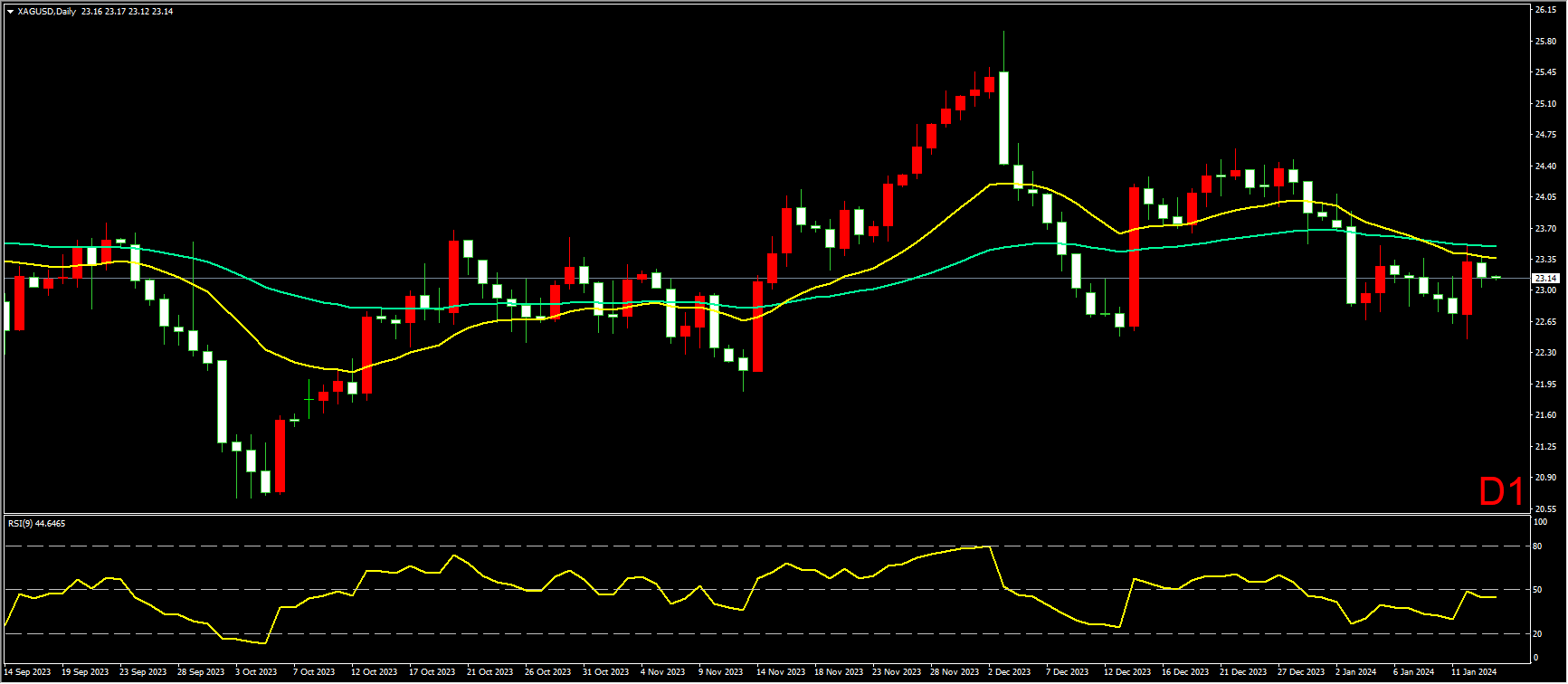Click the 2 Dec 2023 date label
The width and height of the screenshot is (1568, 684).
1010,672
